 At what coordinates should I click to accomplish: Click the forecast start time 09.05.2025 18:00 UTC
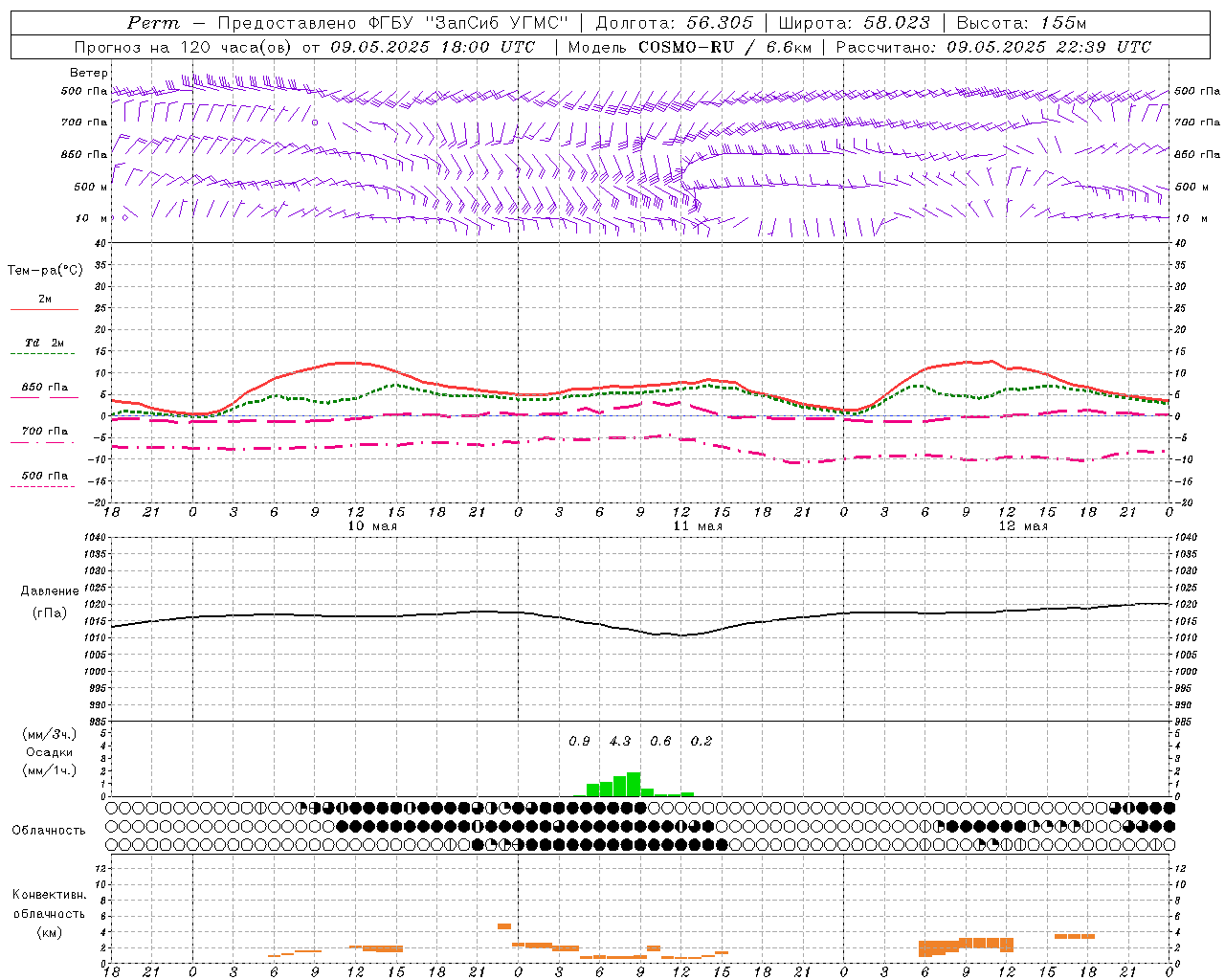(x=433, y=47)
